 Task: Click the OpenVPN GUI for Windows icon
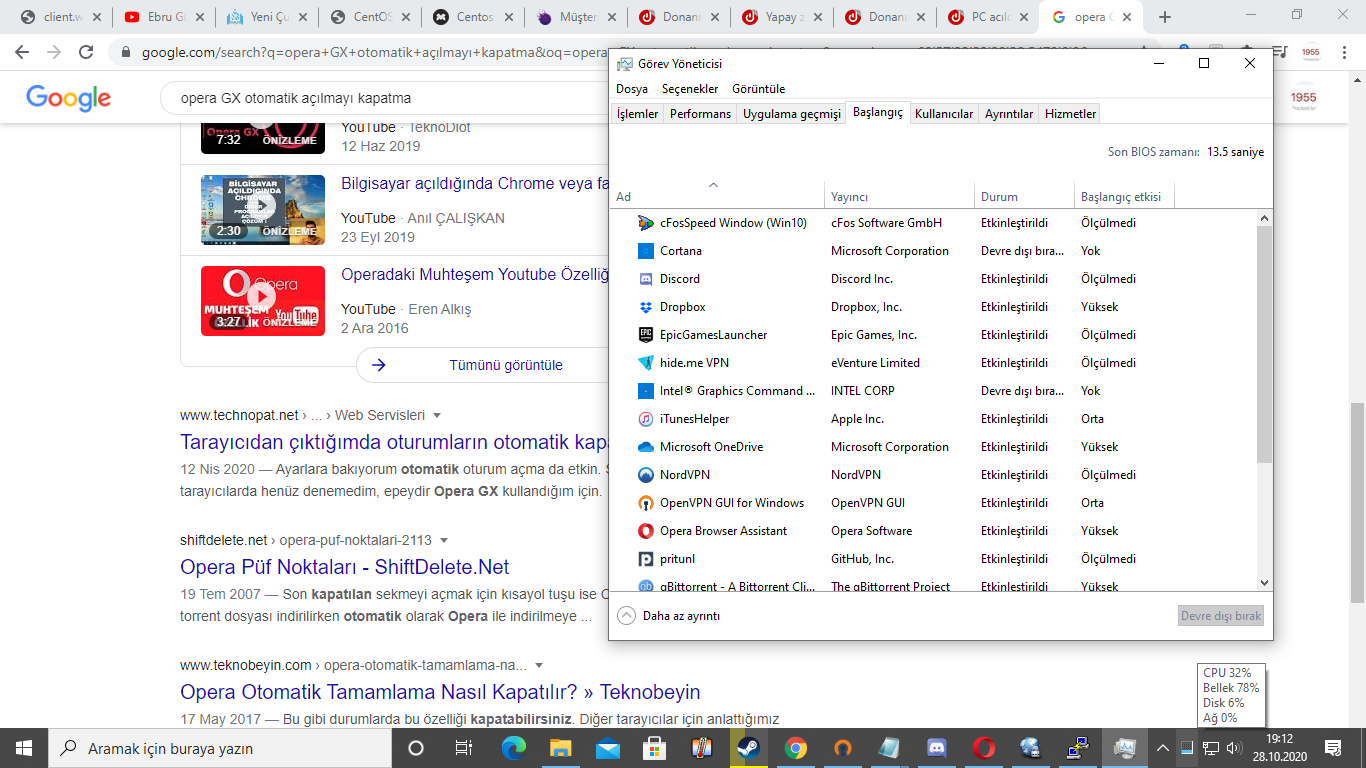click(x=646, y=503)
